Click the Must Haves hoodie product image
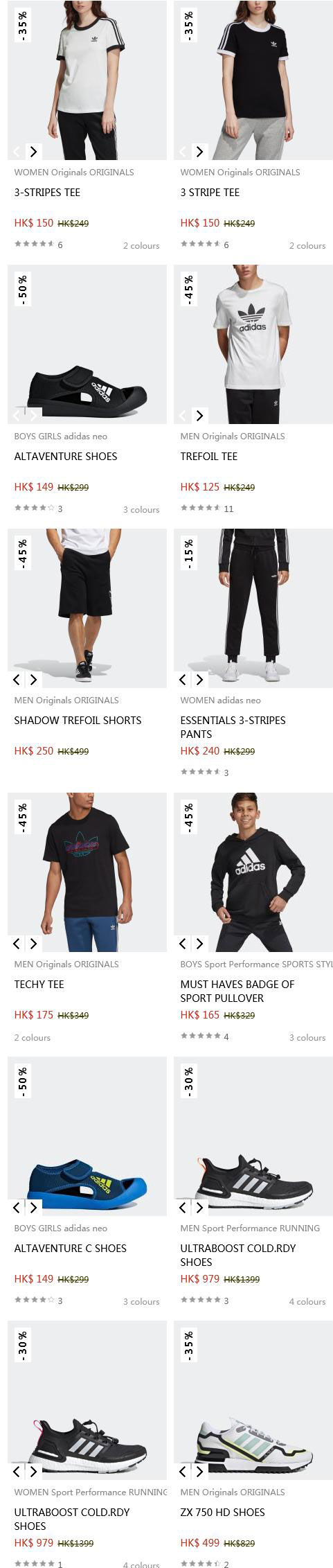 [253, 872]
